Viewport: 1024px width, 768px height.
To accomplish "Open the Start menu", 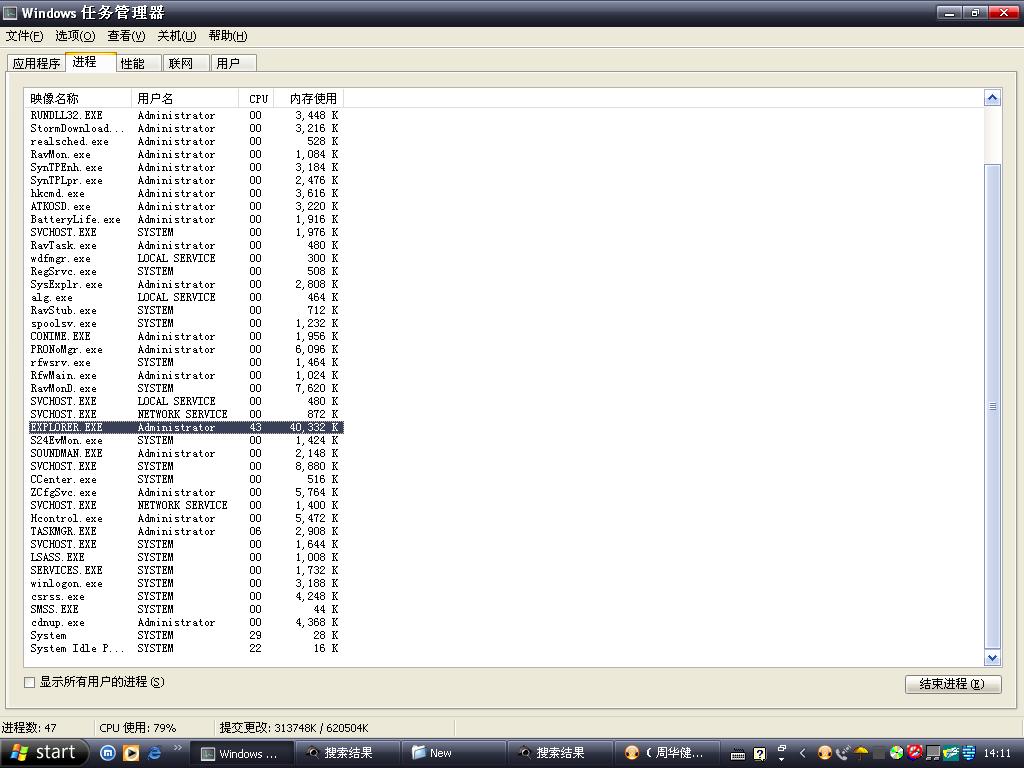I will point(42,753).
